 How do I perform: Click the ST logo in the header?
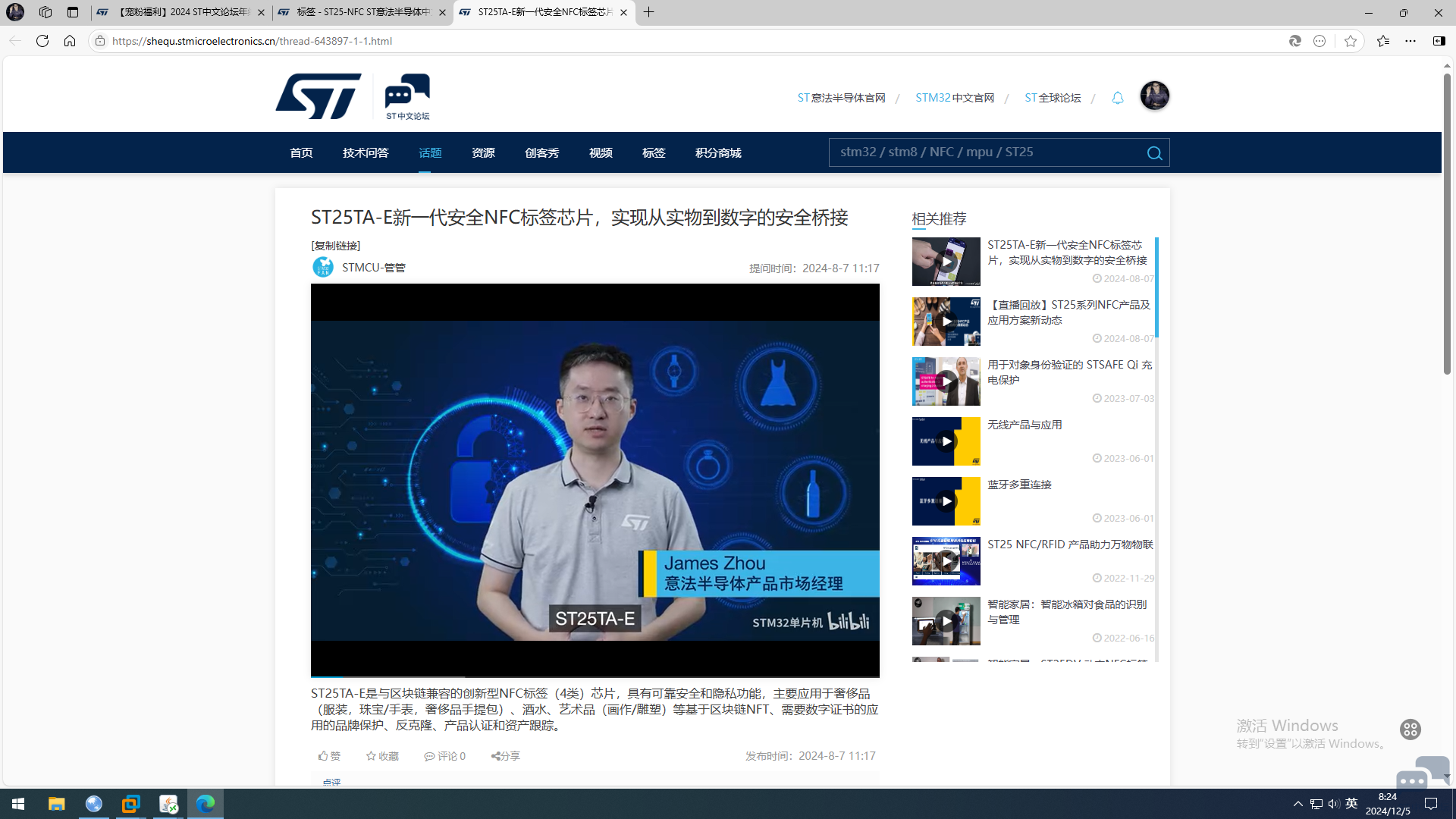coord(318,96)
